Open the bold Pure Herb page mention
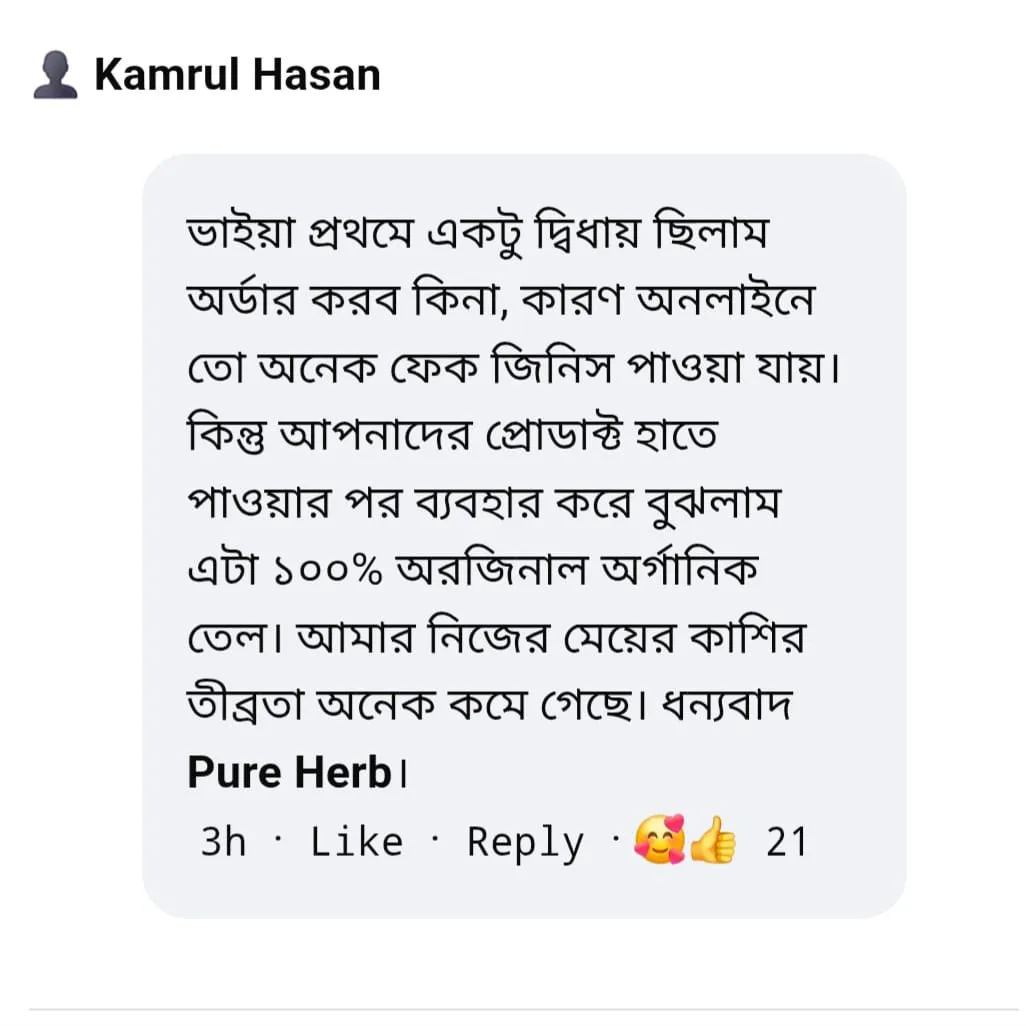The height and width of the screenshot is (1026, 1026). tap(289, 773)
